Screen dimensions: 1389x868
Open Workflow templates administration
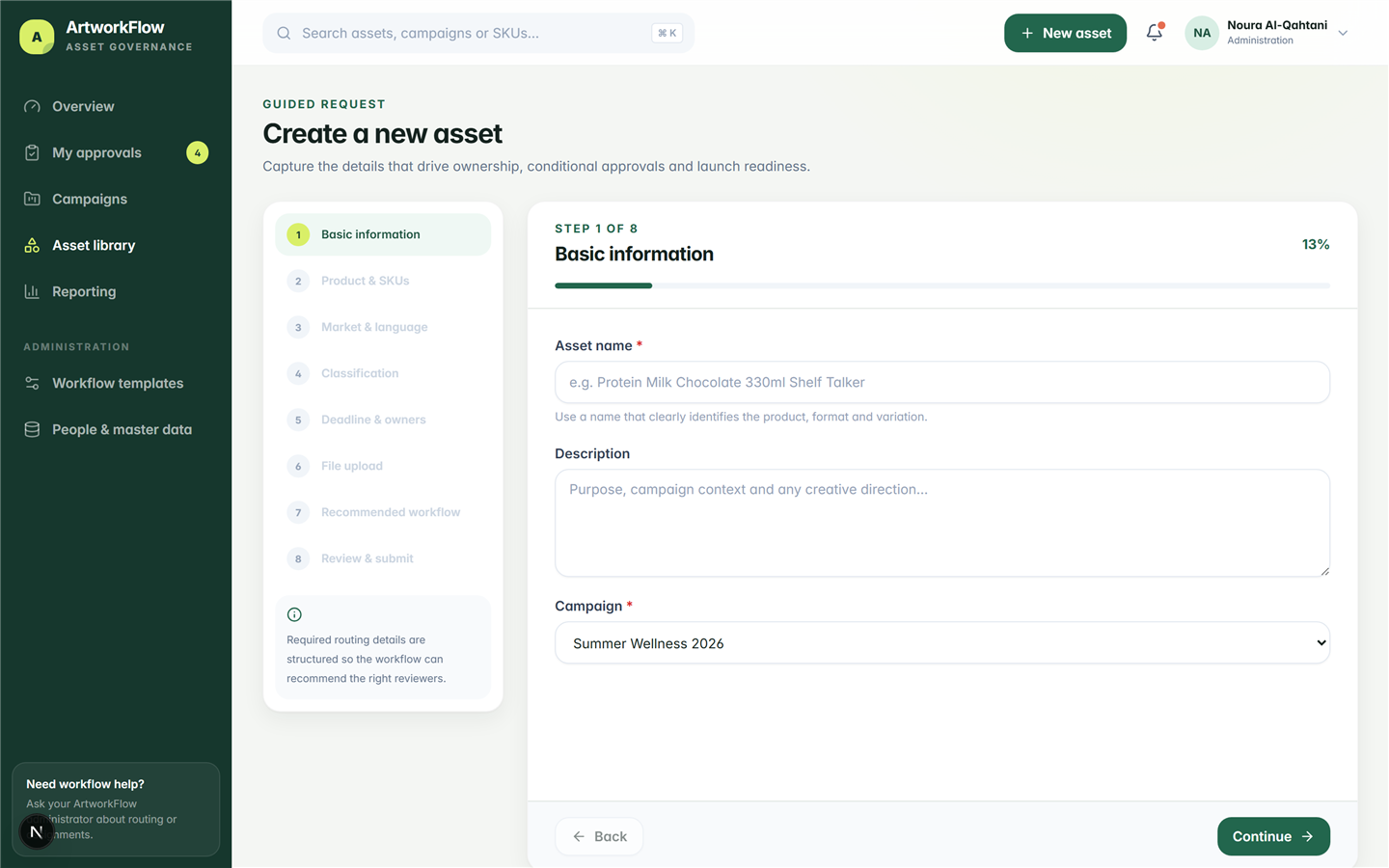coord(116,383)
